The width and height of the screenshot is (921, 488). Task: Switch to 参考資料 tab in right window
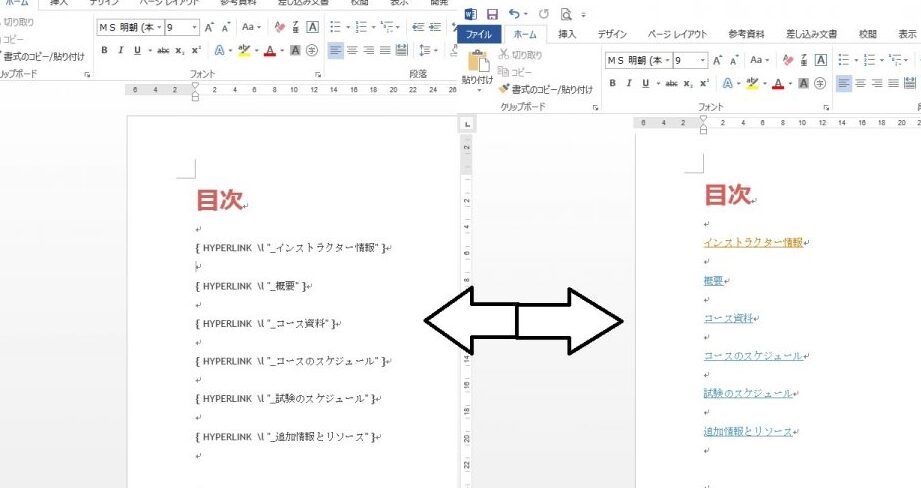(x=746, y=34)
